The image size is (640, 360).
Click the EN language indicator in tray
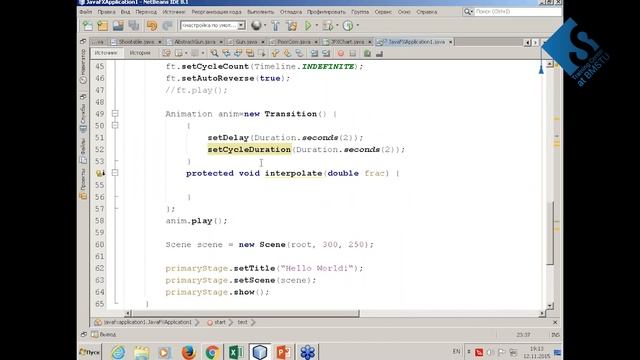pos(456,351)
